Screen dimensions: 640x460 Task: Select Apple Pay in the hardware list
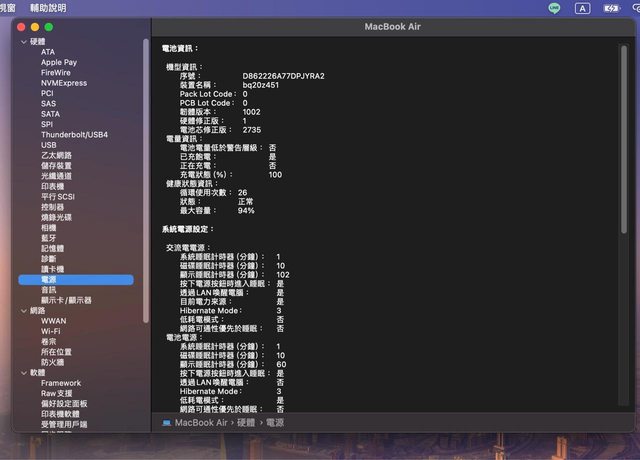point(59,62)
